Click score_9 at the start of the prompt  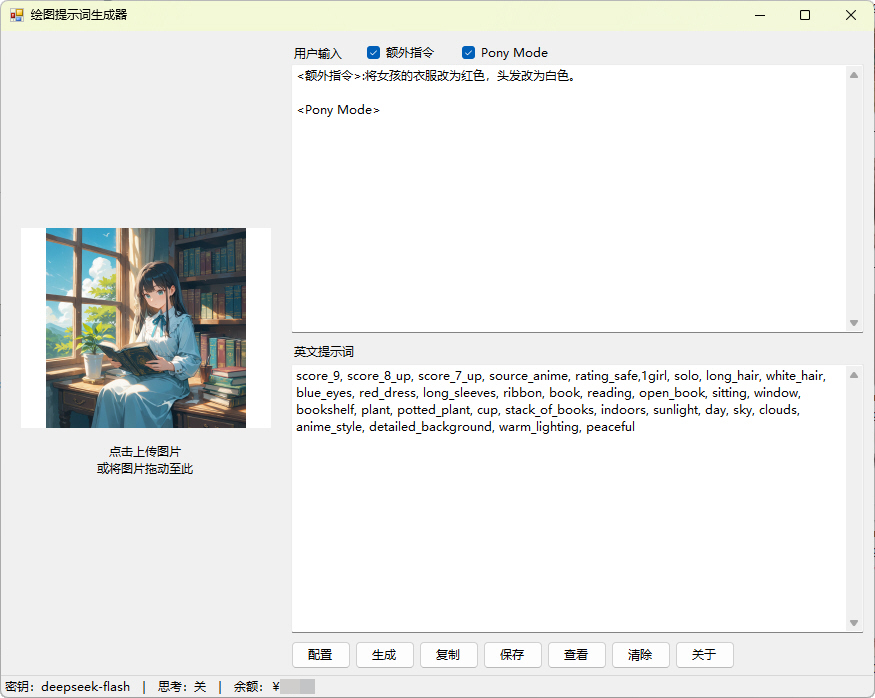coord(318,376)
